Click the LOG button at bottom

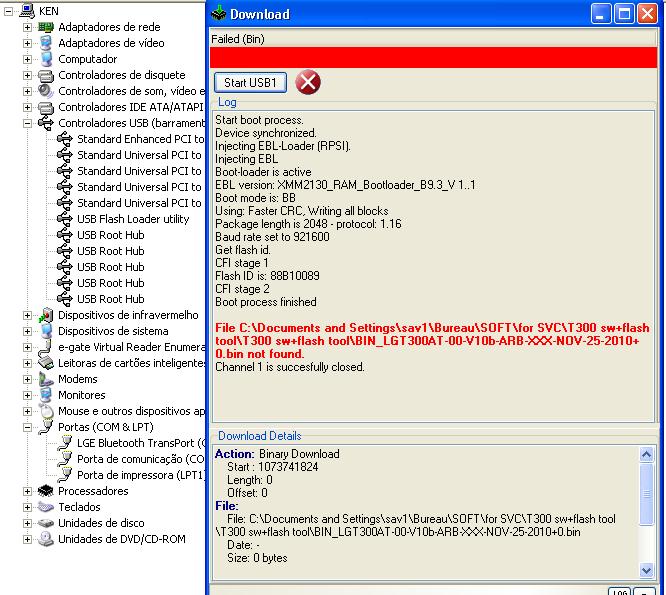tap(620, 590)
